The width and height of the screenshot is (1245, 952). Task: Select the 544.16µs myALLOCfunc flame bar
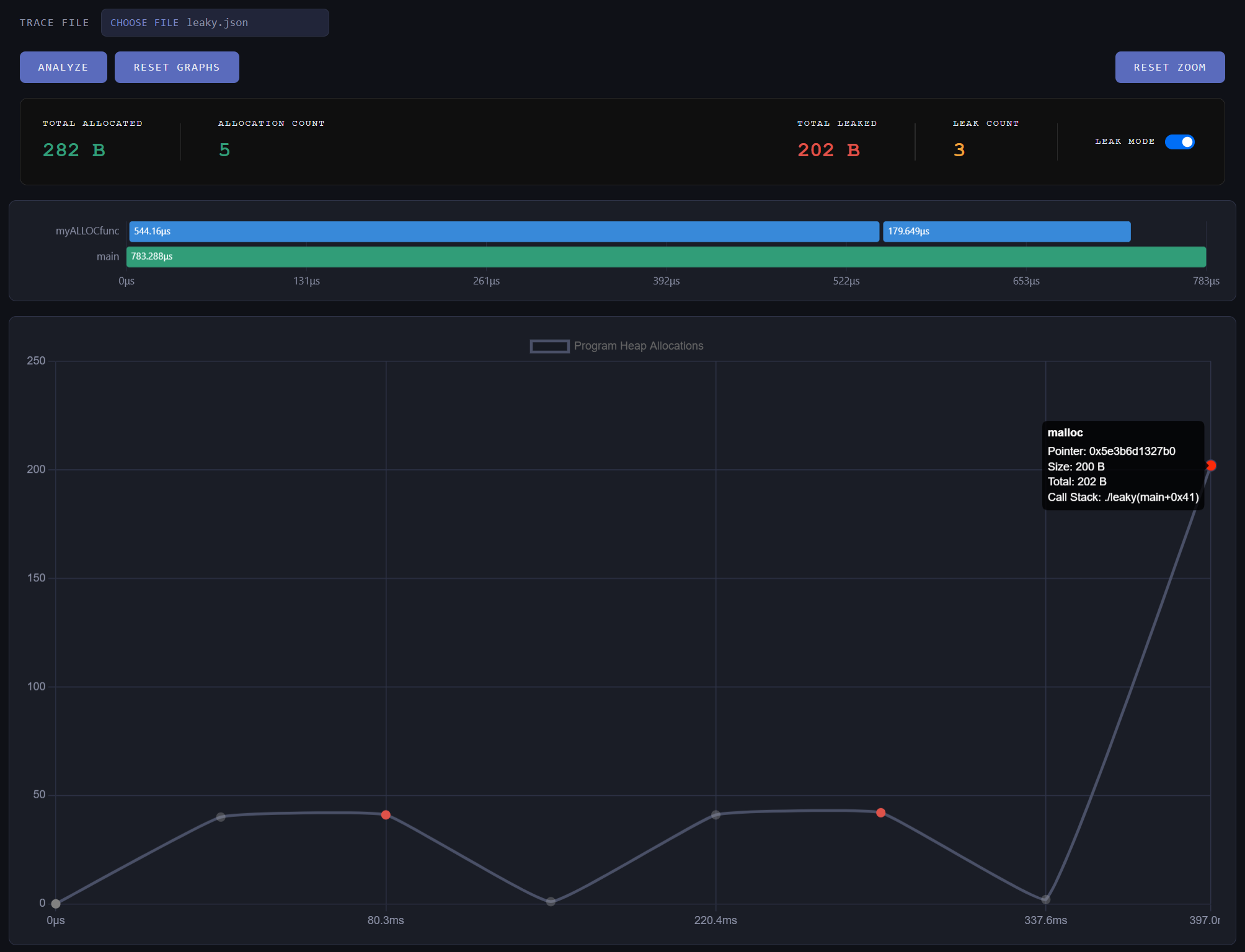[503, 231]
